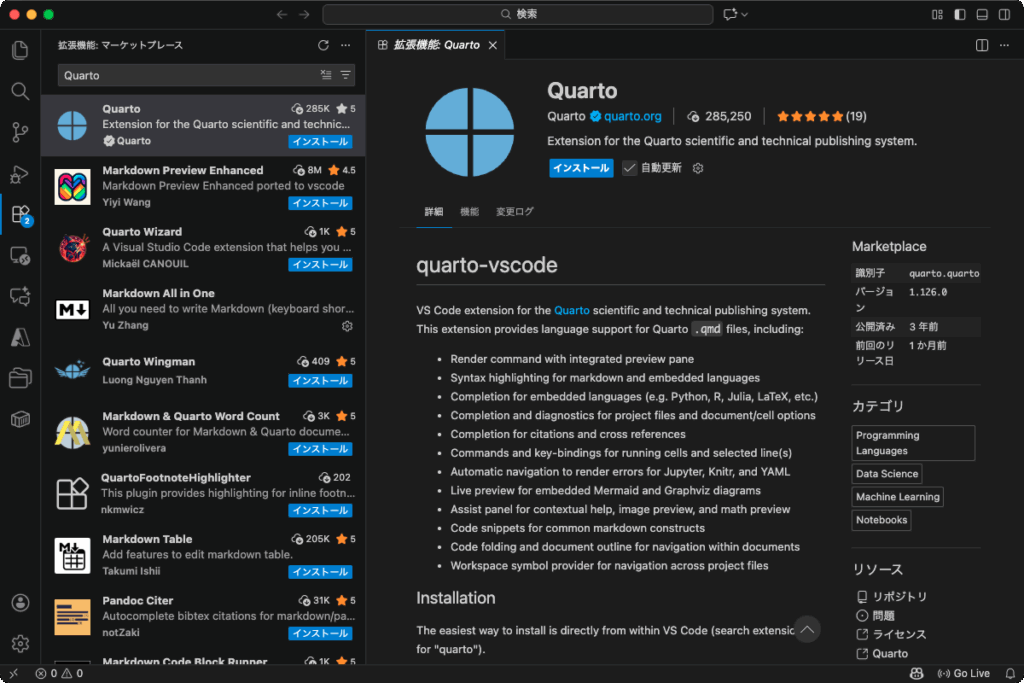The image size is (1024, 683).
Task: Toggle the bottom panel layout button
Action: [982, 14]
